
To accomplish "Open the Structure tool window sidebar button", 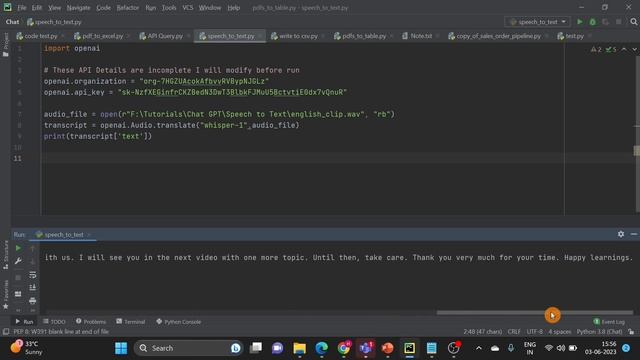I will point(5,255).
